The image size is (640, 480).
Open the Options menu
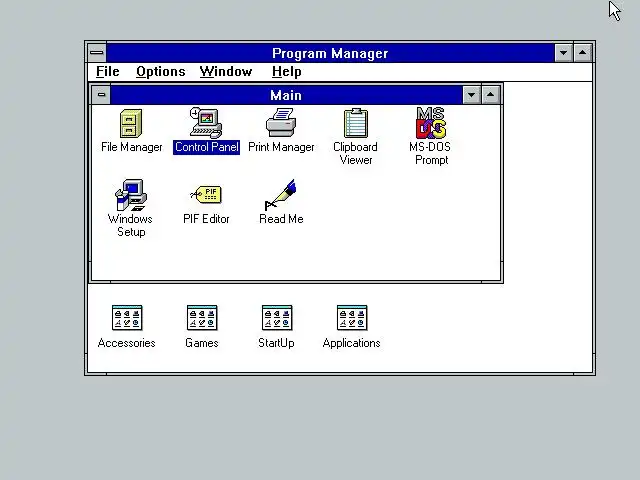point(161,71)
